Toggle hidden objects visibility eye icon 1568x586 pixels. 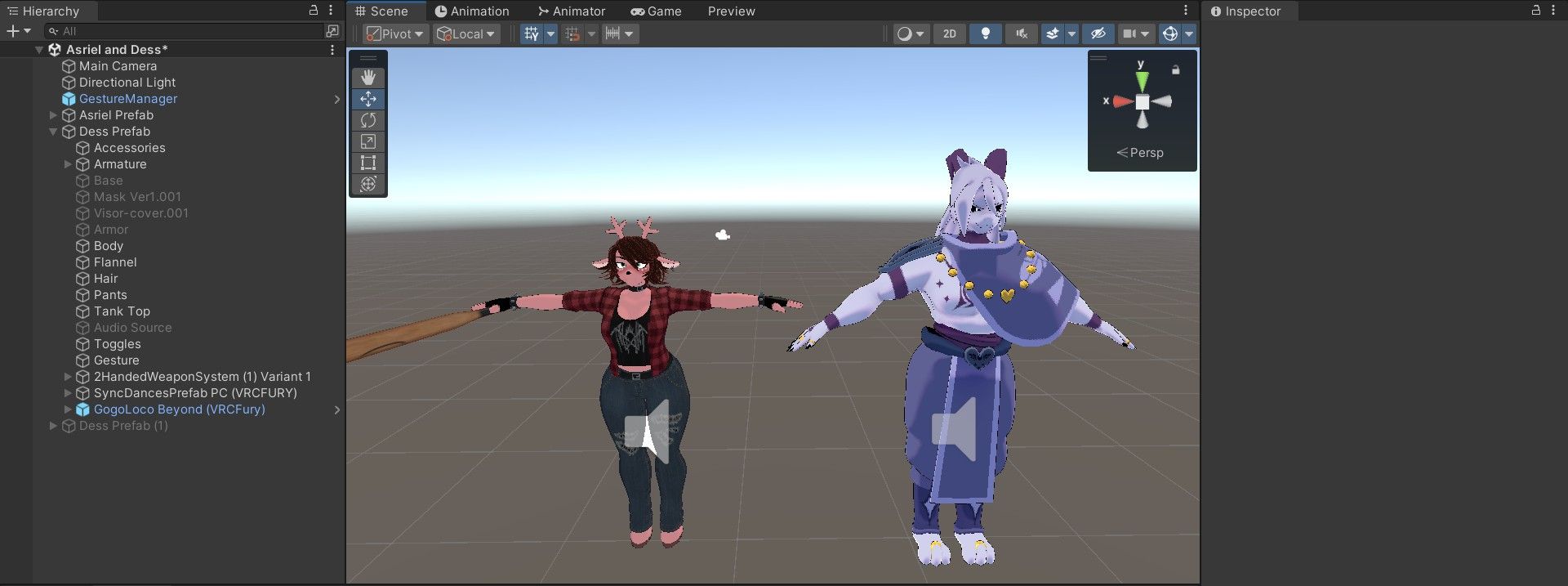click(1098, 34)
